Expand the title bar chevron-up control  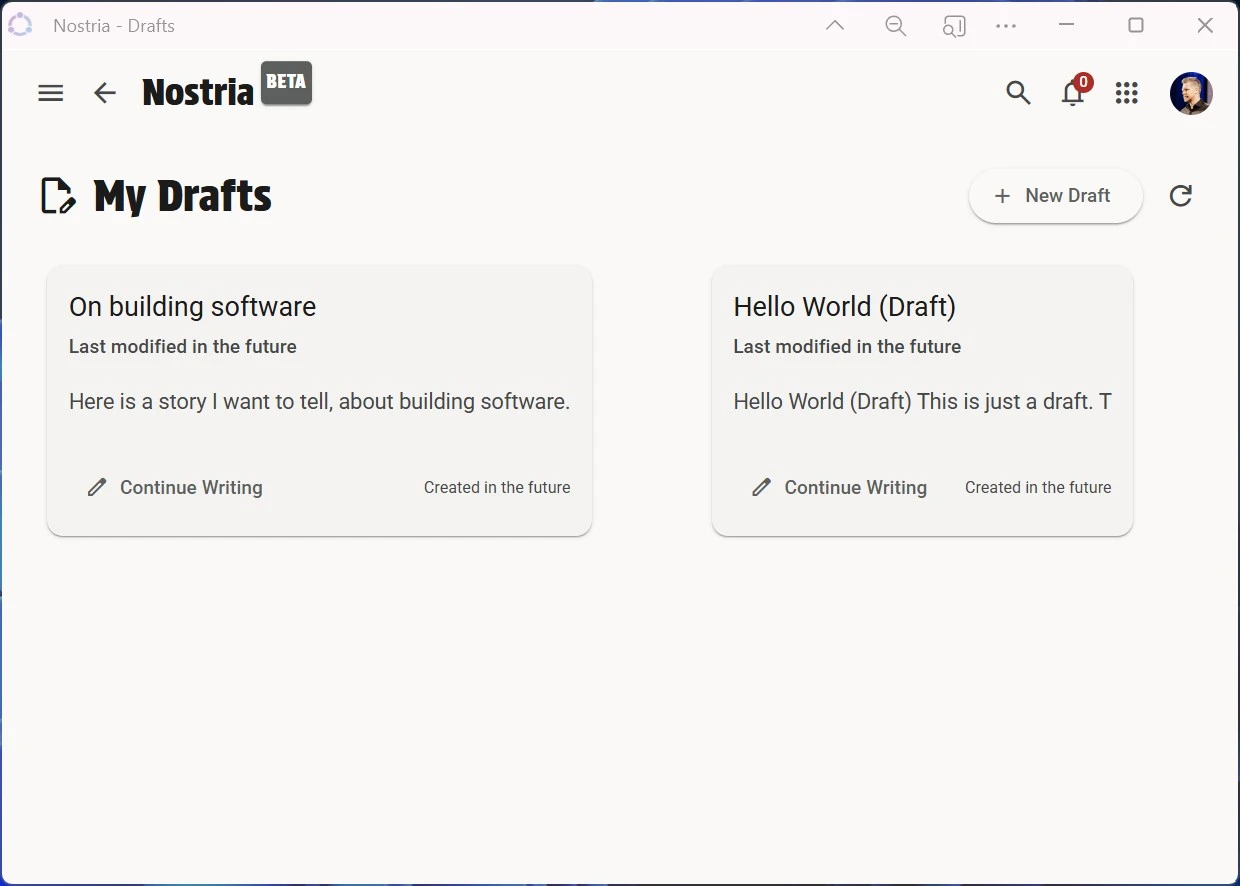coord(835,26)
